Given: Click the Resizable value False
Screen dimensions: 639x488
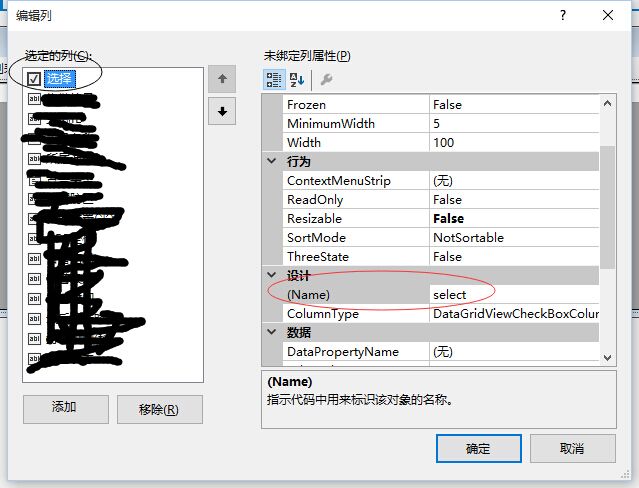Looking at the screenshot, I should 514,219.
